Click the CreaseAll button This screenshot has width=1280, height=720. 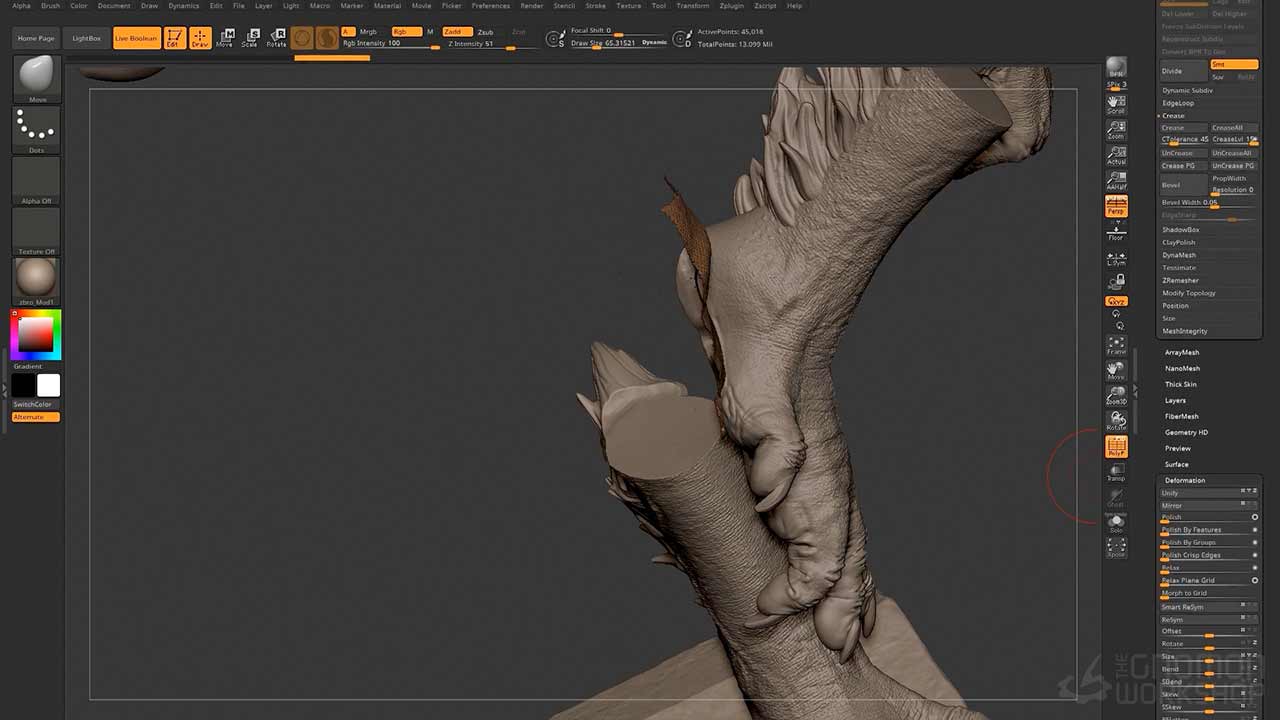coord(1228,128)
